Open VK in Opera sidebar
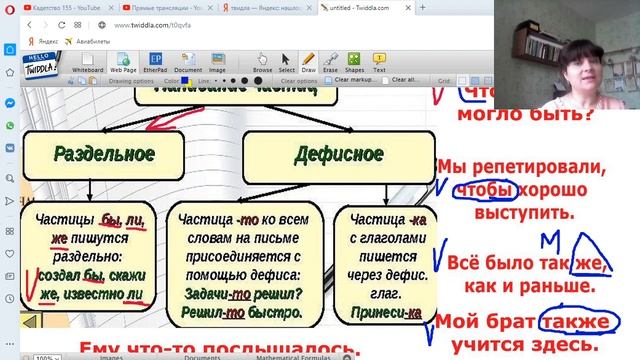 pyautogui.click(x=10, y=148)
